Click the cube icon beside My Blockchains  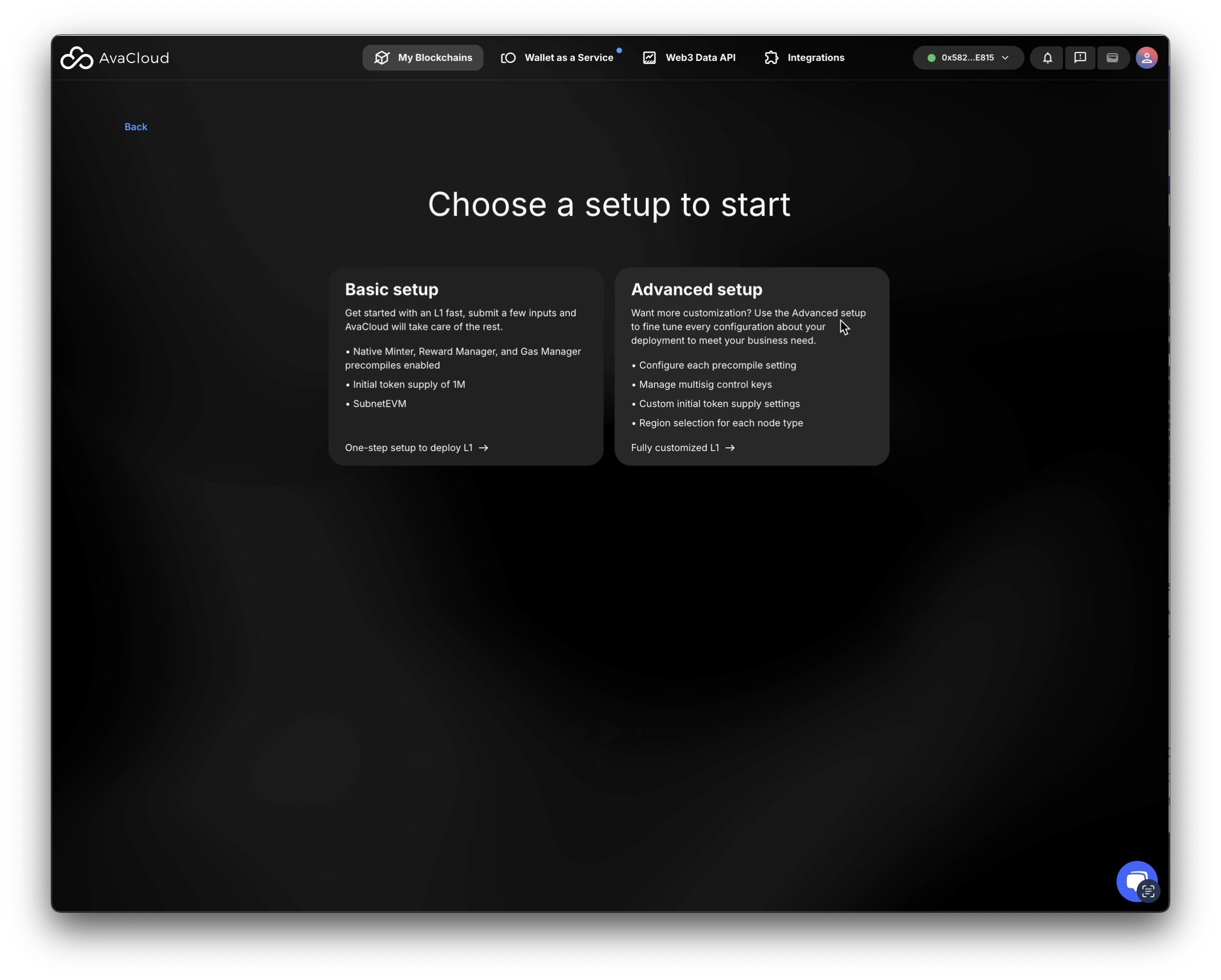pyautogui.click(x=382, y=58)
